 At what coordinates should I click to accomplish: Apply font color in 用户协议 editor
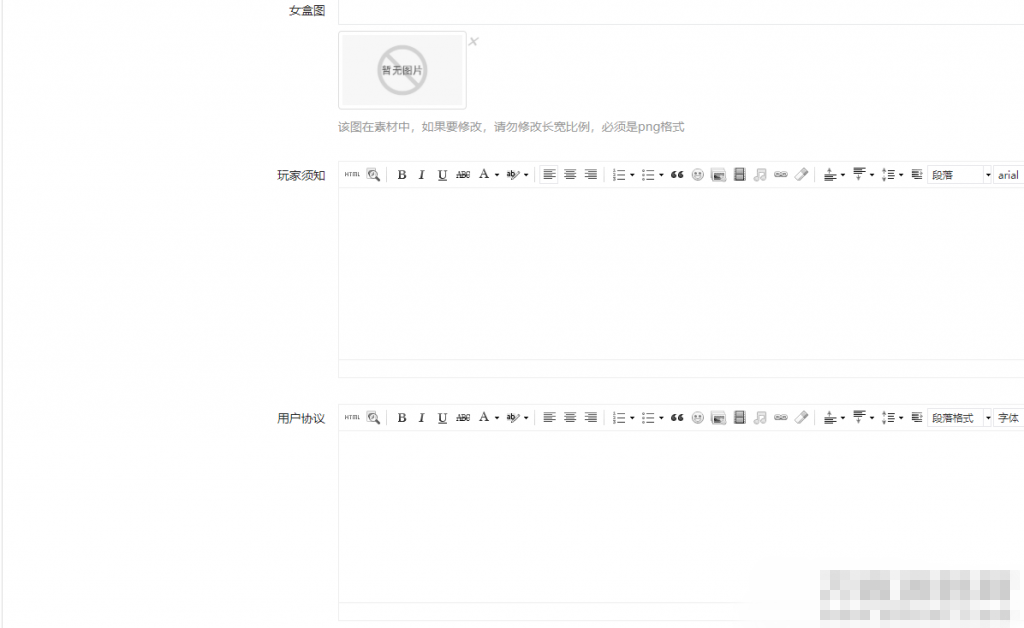484,417
